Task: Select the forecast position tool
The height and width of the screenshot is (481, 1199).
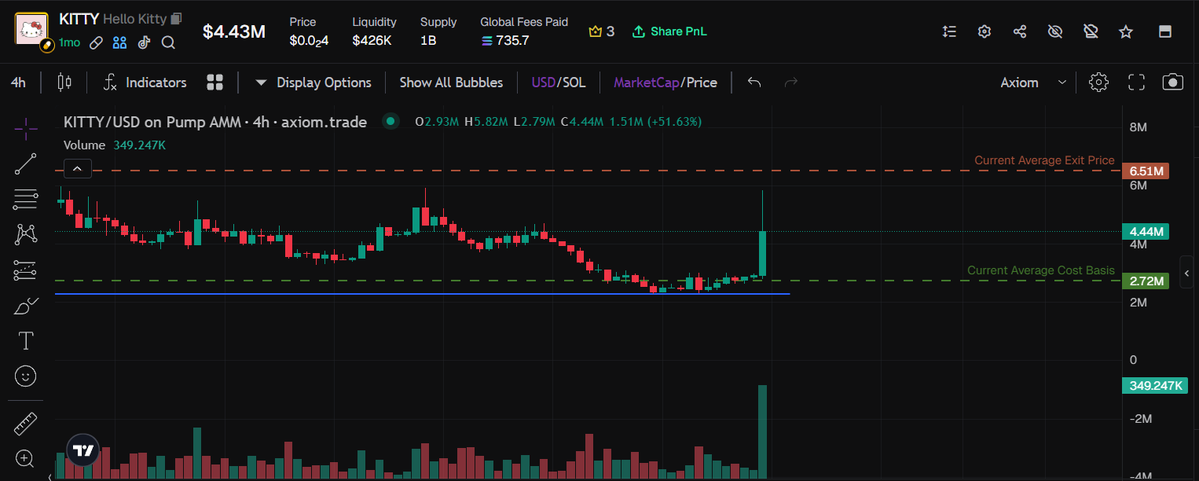Action: click(25, 269)
